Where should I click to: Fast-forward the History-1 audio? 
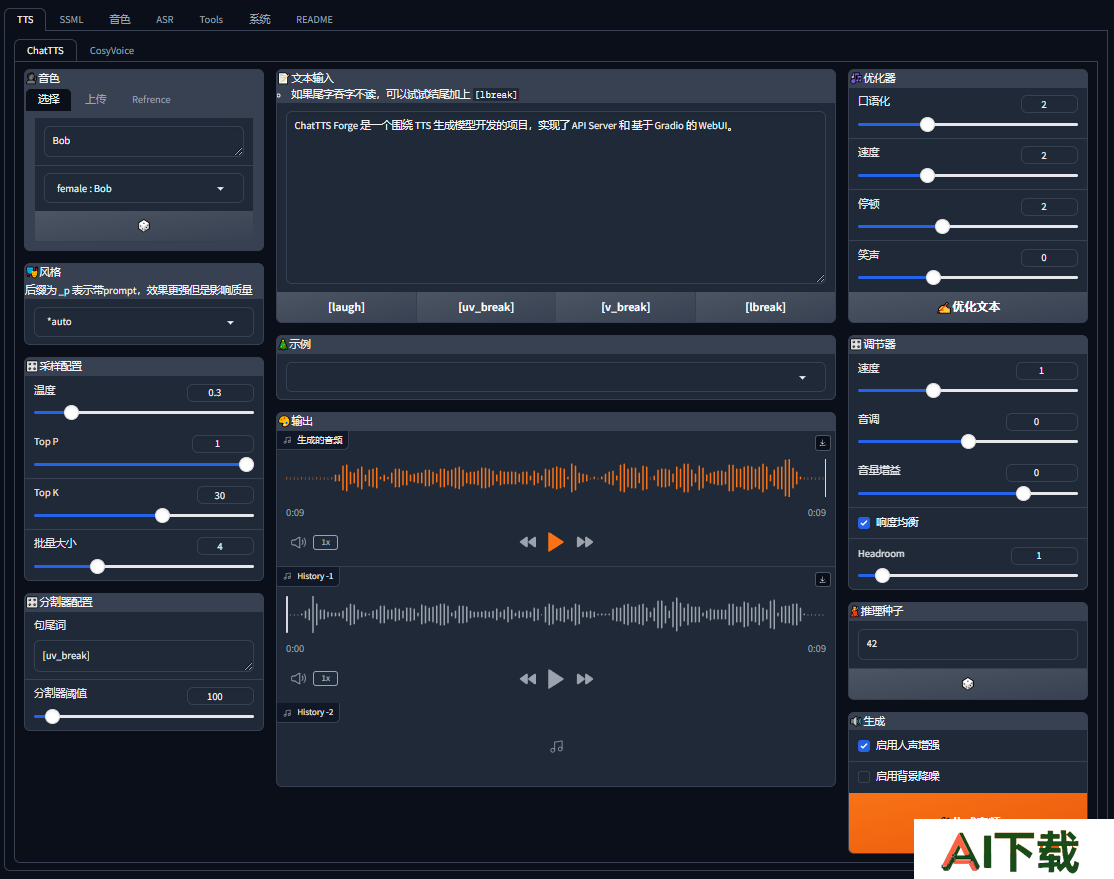(x=585, y=679)
